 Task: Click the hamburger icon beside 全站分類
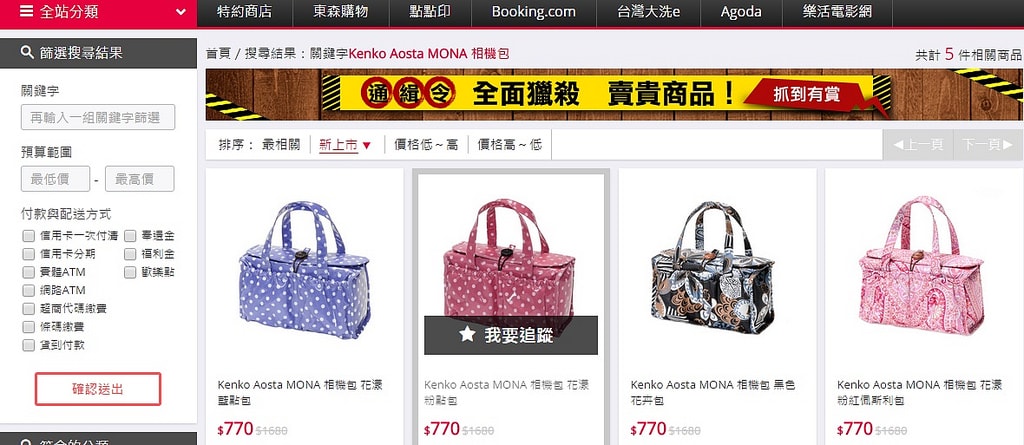coord(26,11)
